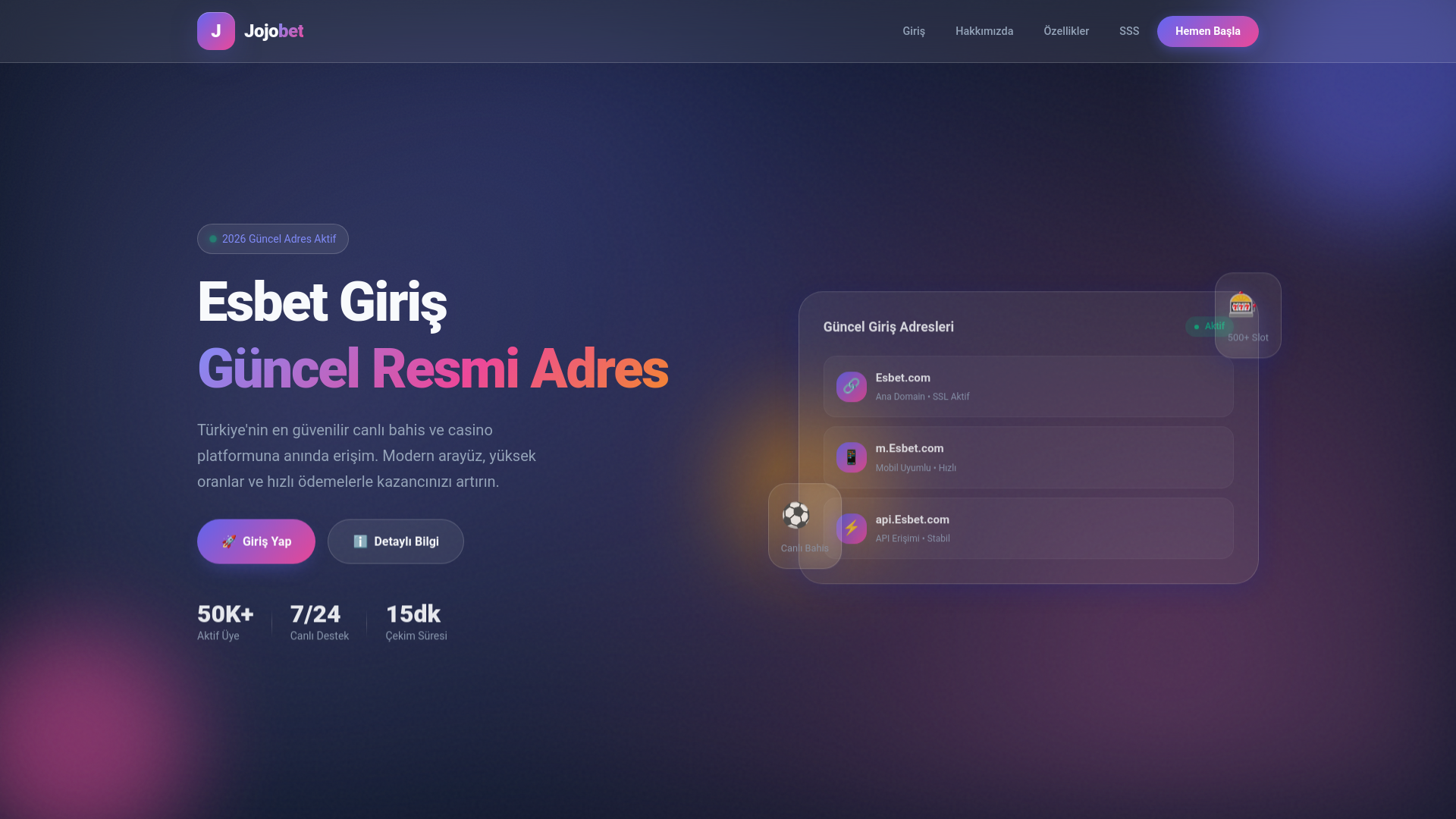Select the m.Esbet.com address text

[910, 448]
